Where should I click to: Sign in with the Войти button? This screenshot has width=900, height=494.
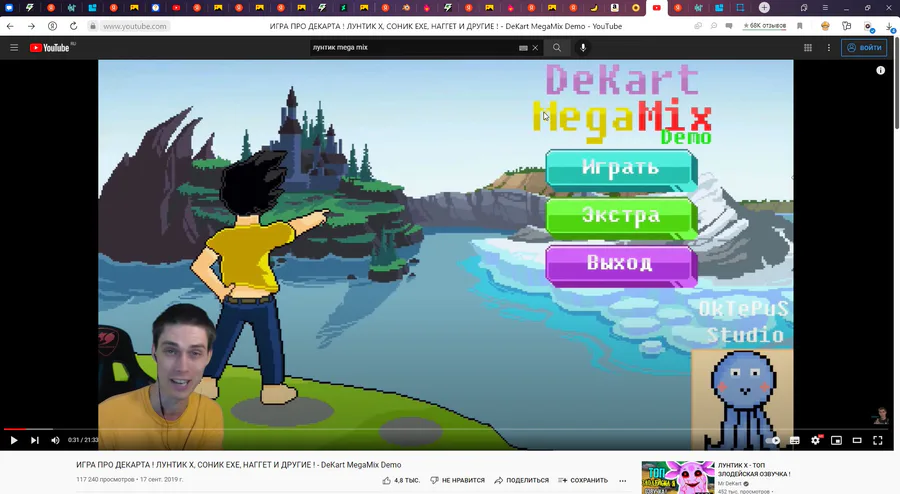pyautogui.click(x=864, y=48)
